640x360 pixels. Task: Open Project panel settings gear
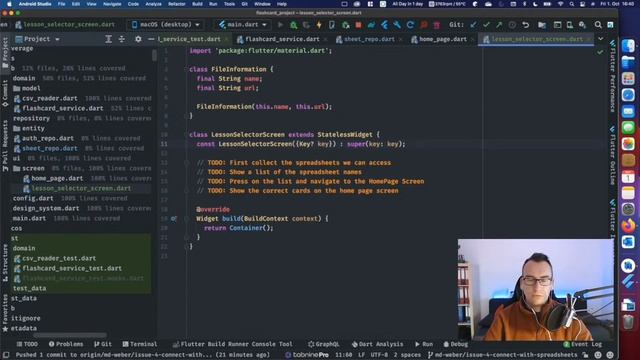point(138,39)
